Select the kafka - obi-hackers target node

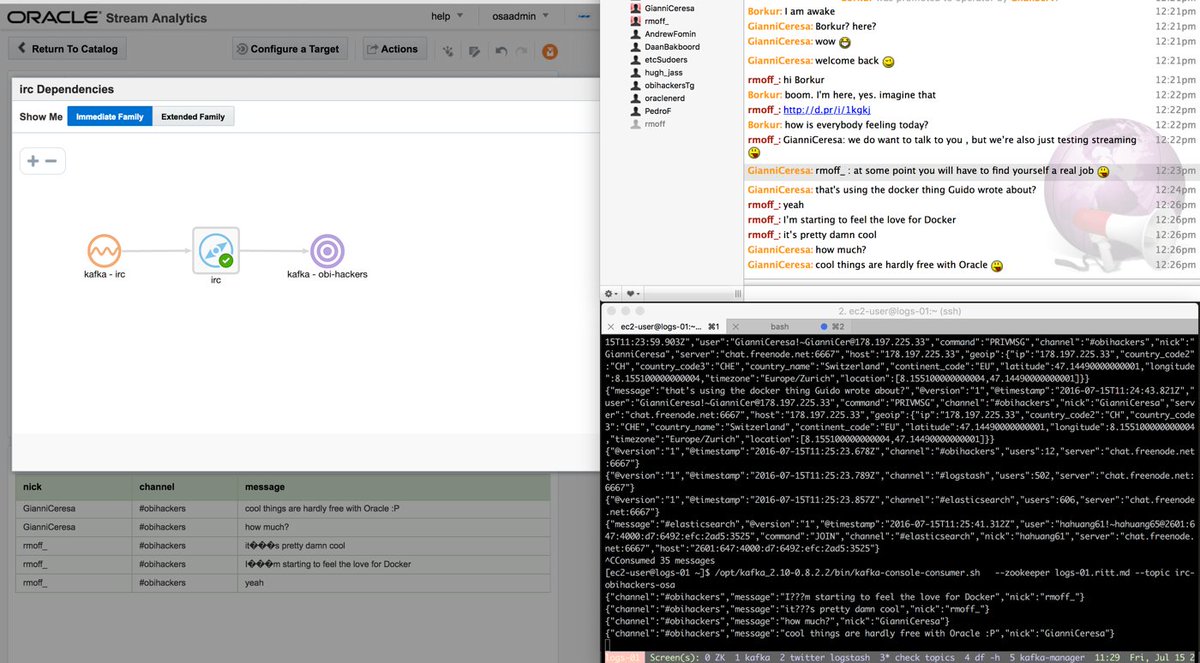click(x=327, y=251)
